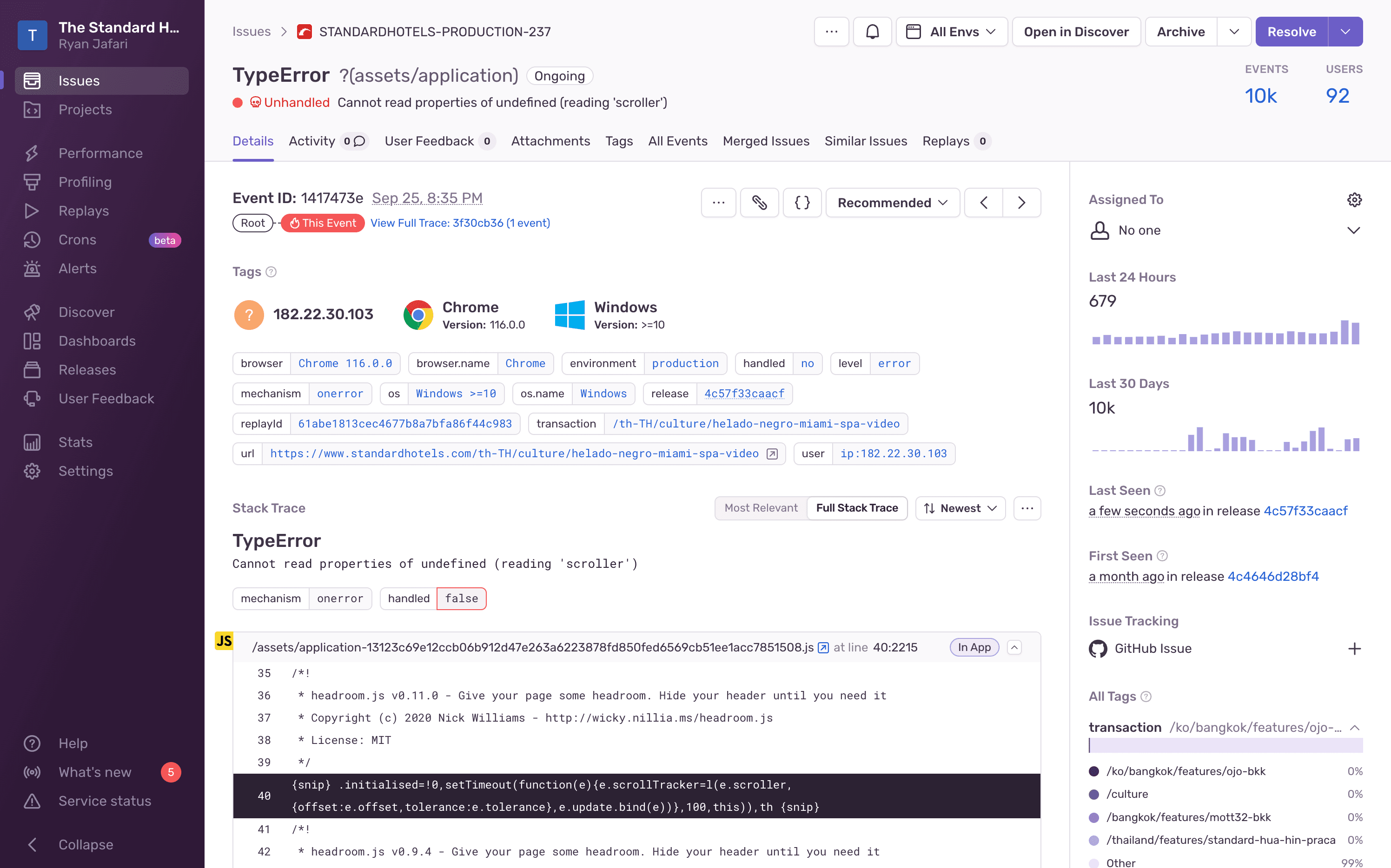The image size is (1391, 868).
Task: Open Resolve options dropdown arrow
Action: tap(1345, 32)
